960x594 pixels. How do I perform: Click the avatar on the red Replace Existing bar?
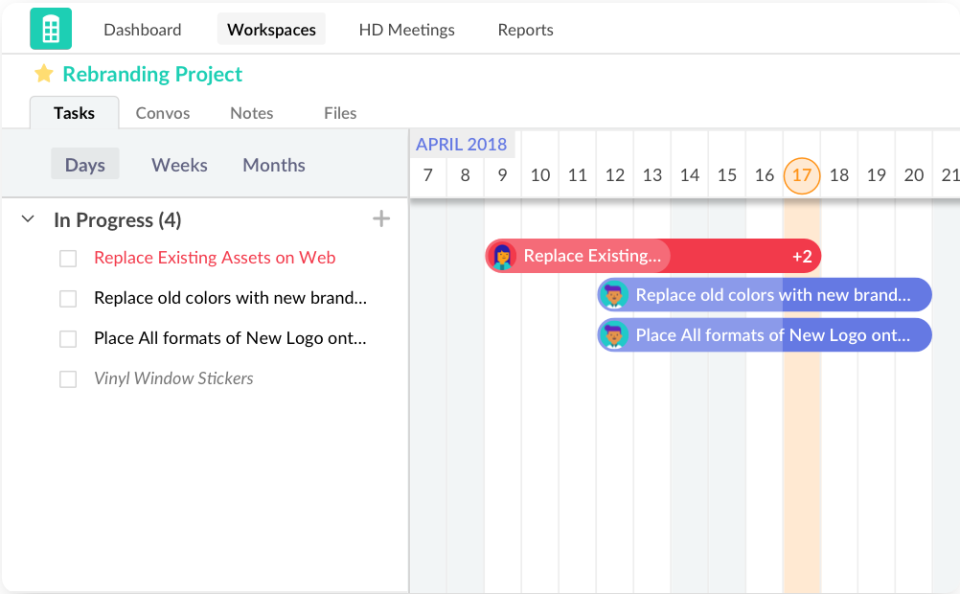pos(505,256)
